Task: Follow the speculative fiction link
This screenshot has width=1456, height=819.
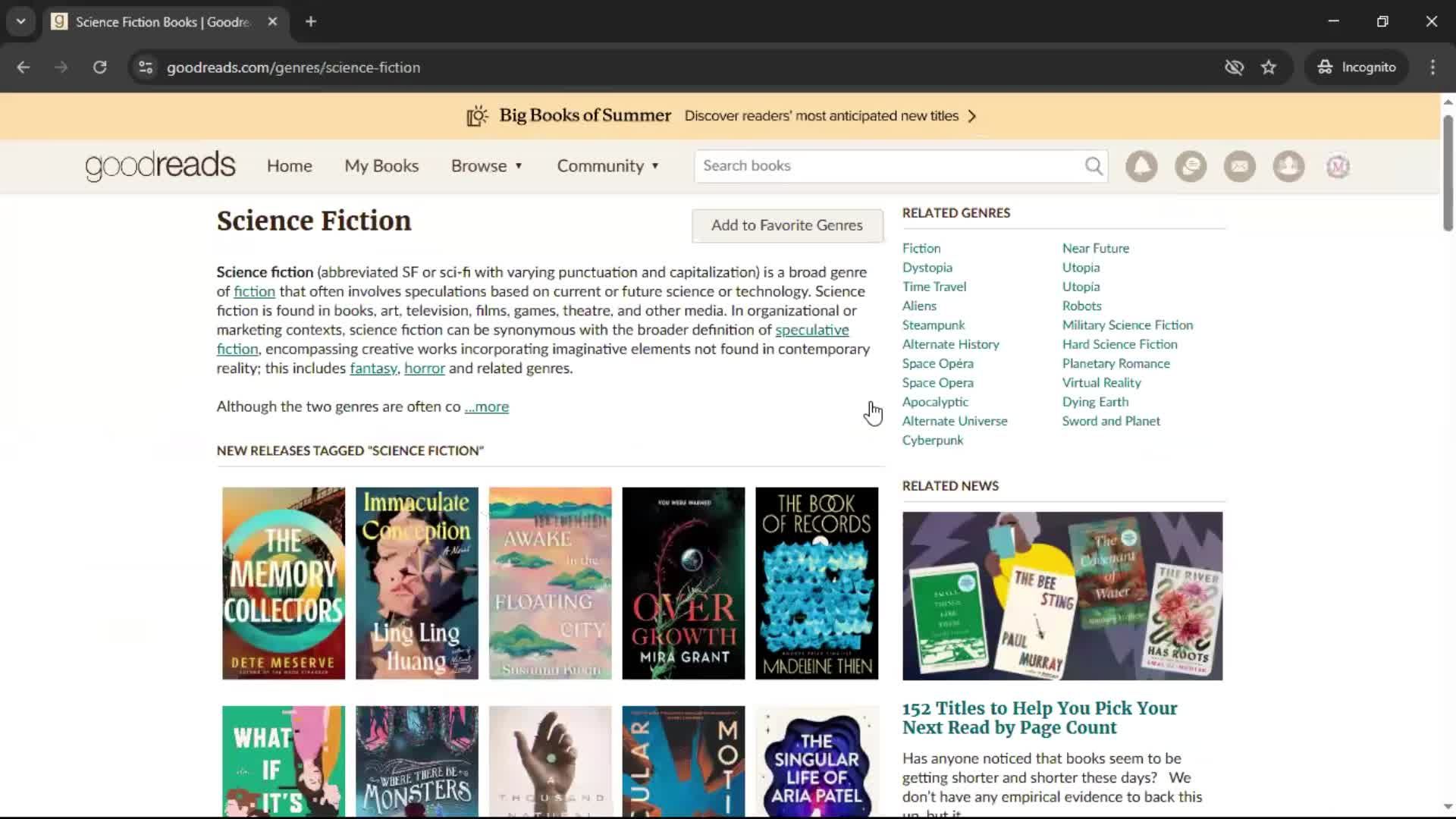Action: point(812,331)
